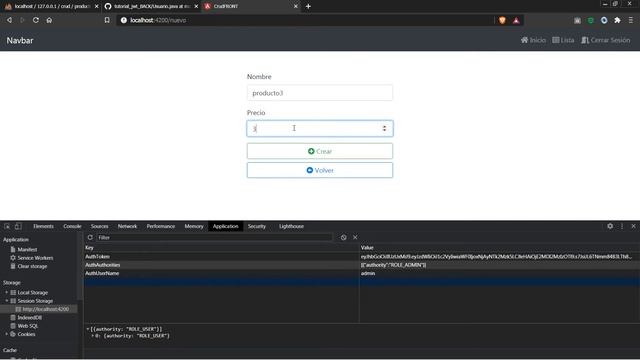This screenshot has height=360, width=640.
Task: Open Lista in the navbar
Action: coord(563,40)
